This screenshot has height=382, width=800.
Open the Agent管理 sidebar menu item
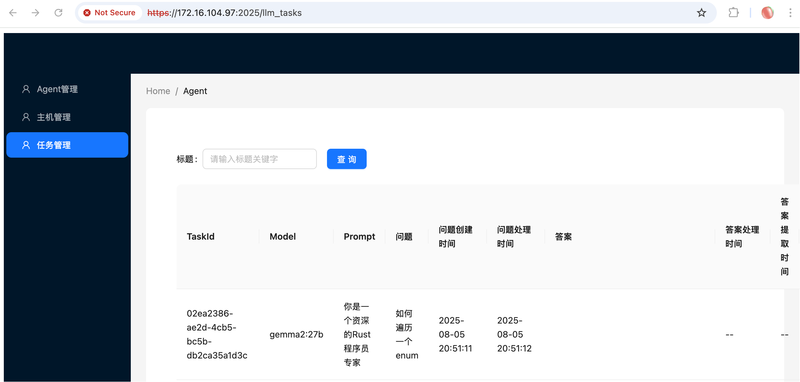(67, 89)
